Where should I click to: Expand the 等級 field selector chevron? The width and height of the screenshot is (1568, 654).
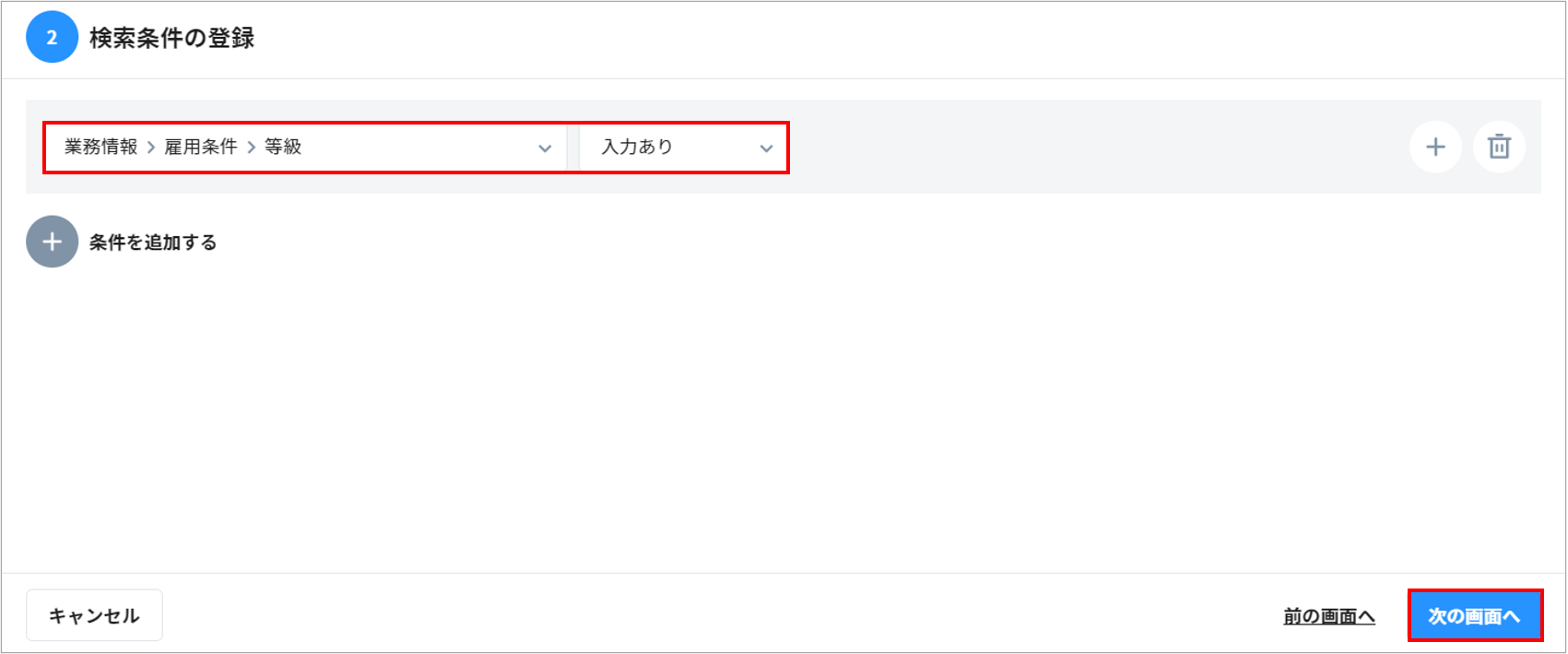tap(545, 148)
